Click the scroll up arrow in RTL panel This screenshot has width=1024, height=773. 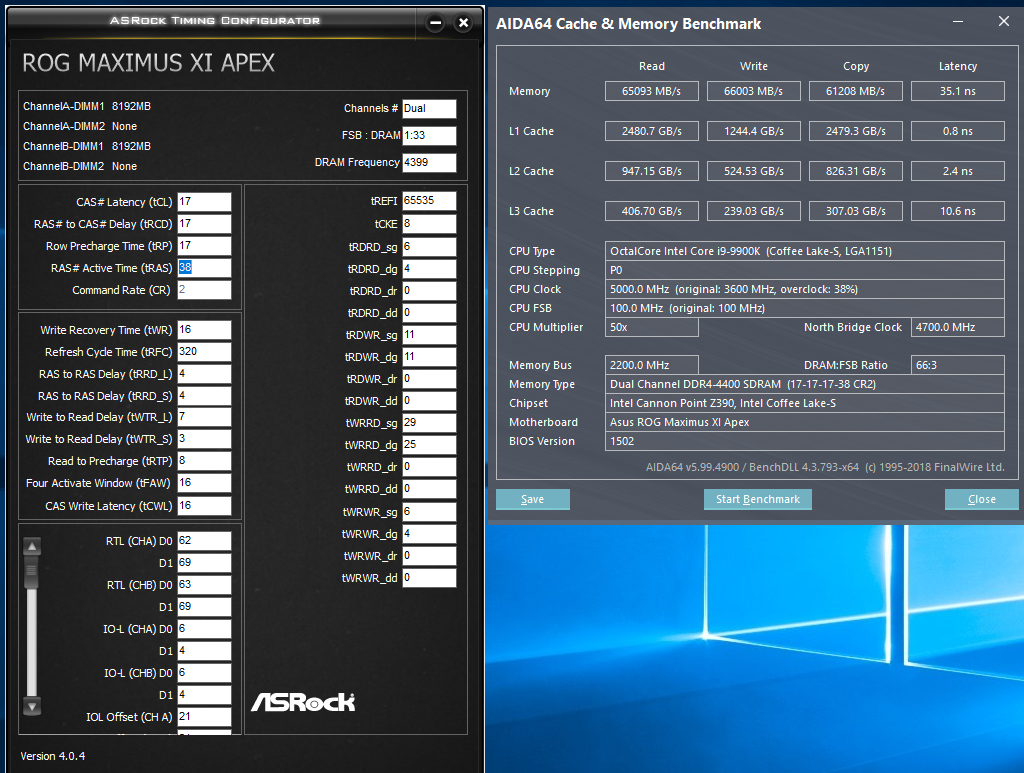point(32,546)
